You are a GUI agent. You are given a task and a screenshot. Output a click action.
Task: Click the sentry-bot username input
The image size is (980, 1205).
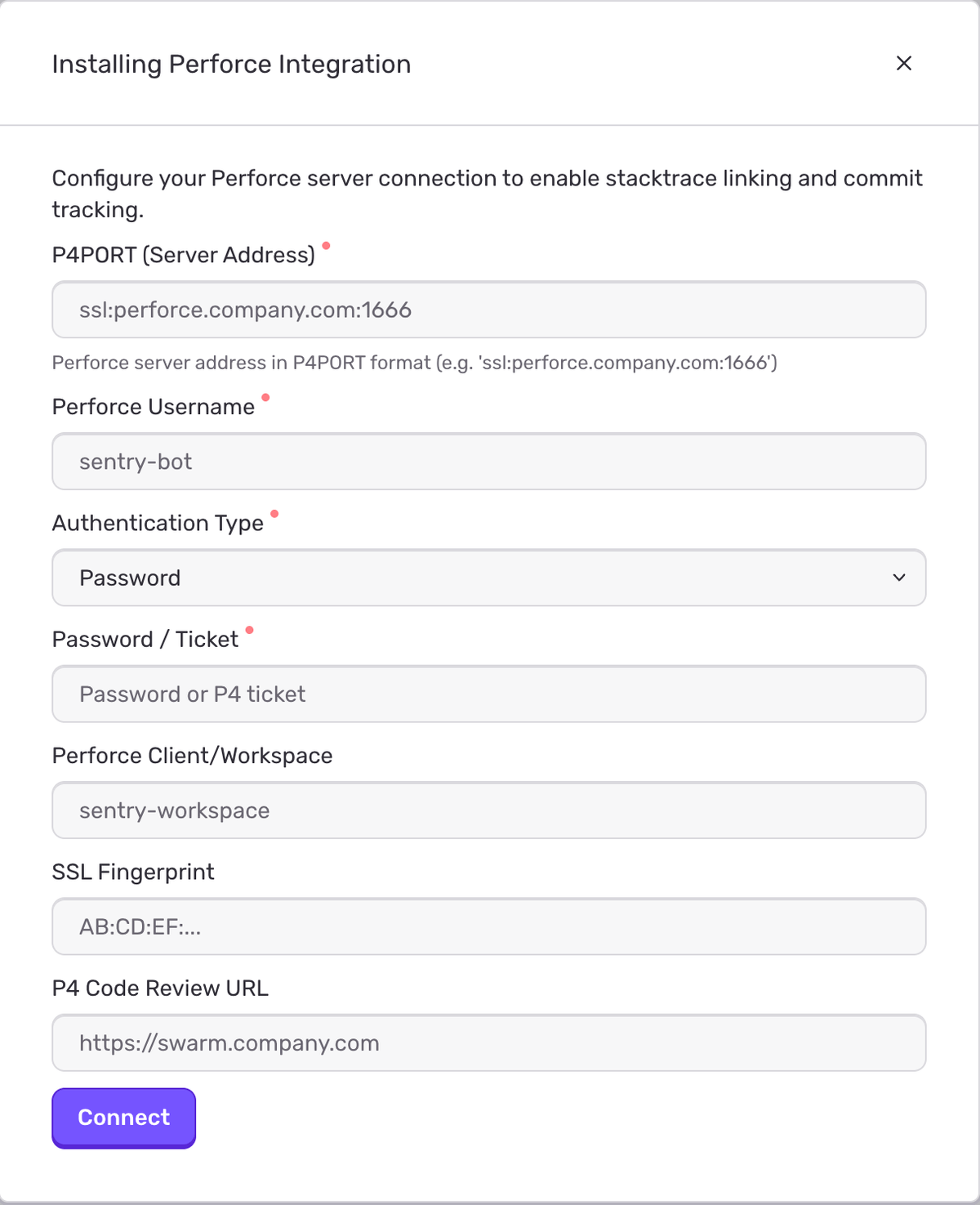click(488, 462)
